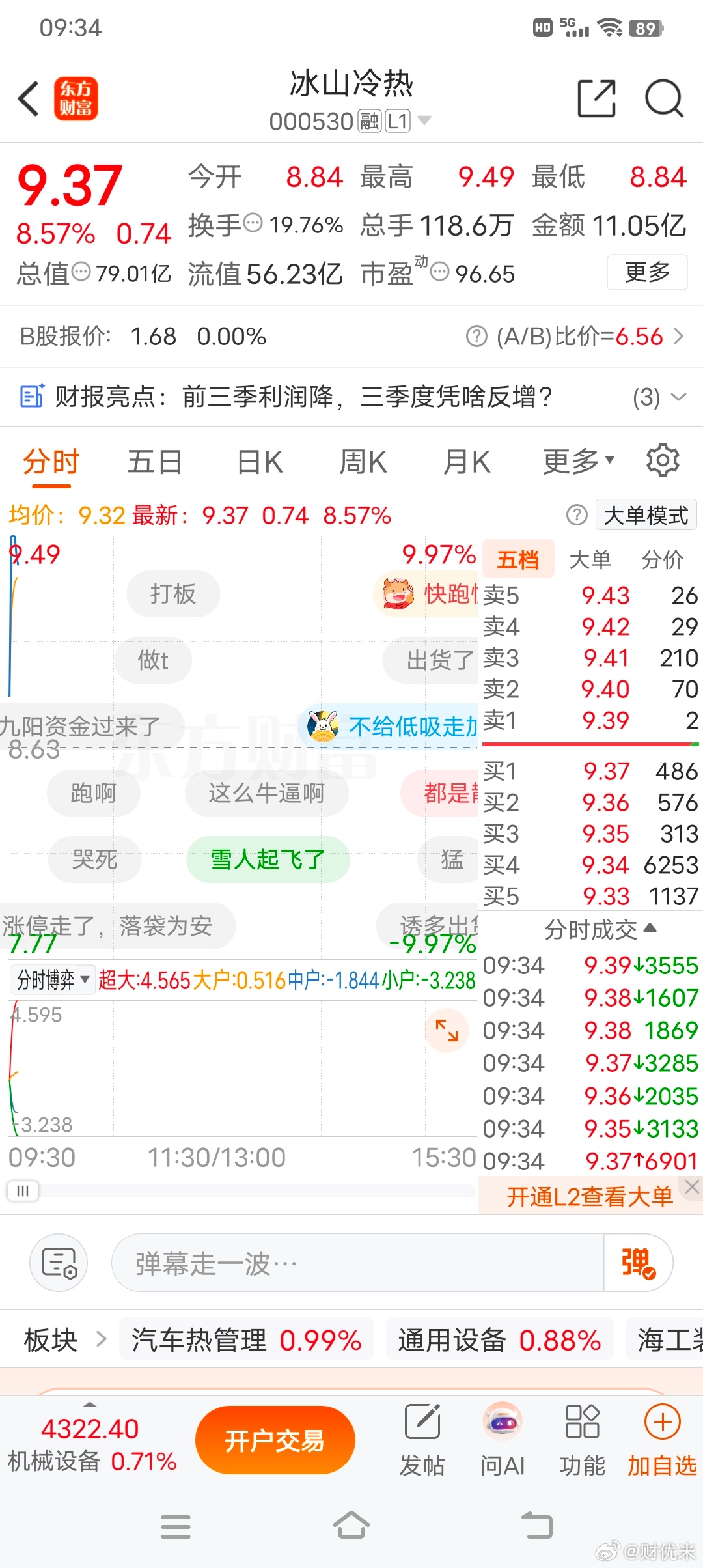Viewport: 703px width, 1568px height.
Task: Select the 五档 order book tab
Action: click(x=517, y=559)
